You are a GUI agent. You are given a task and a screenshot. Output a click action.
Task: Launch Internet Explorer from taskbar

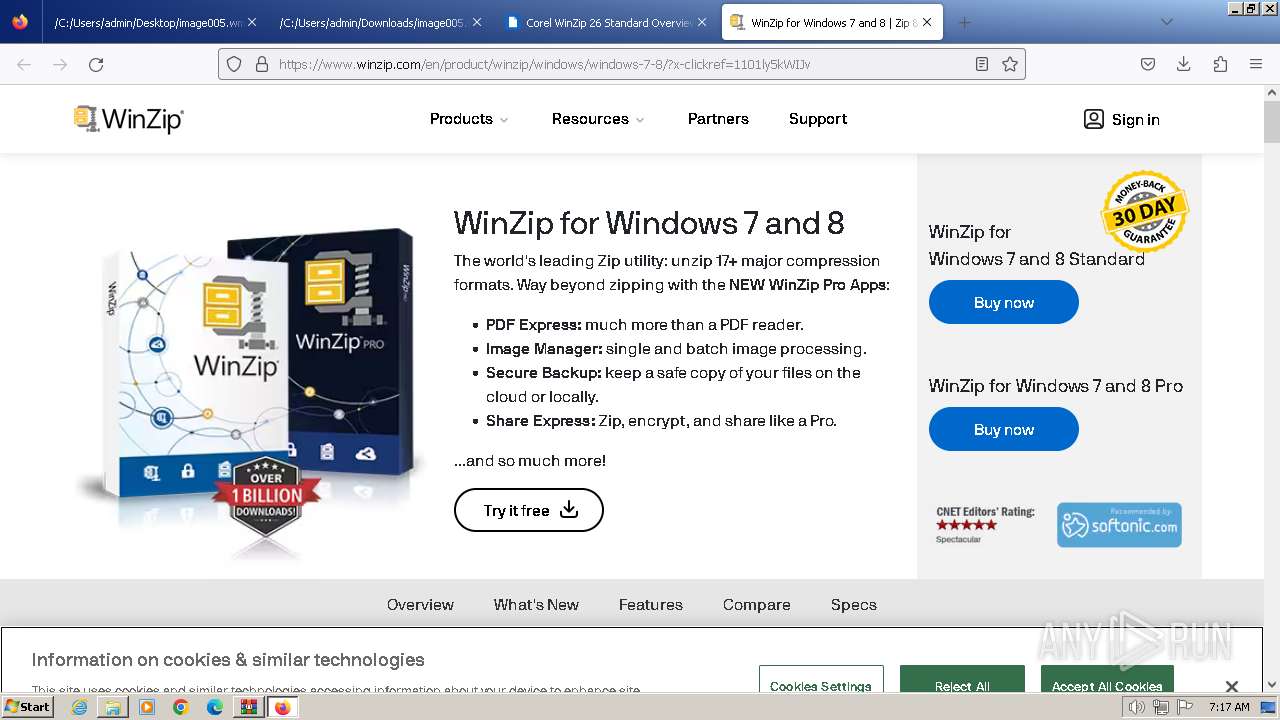pyautogui.click(x=79, y=707)
